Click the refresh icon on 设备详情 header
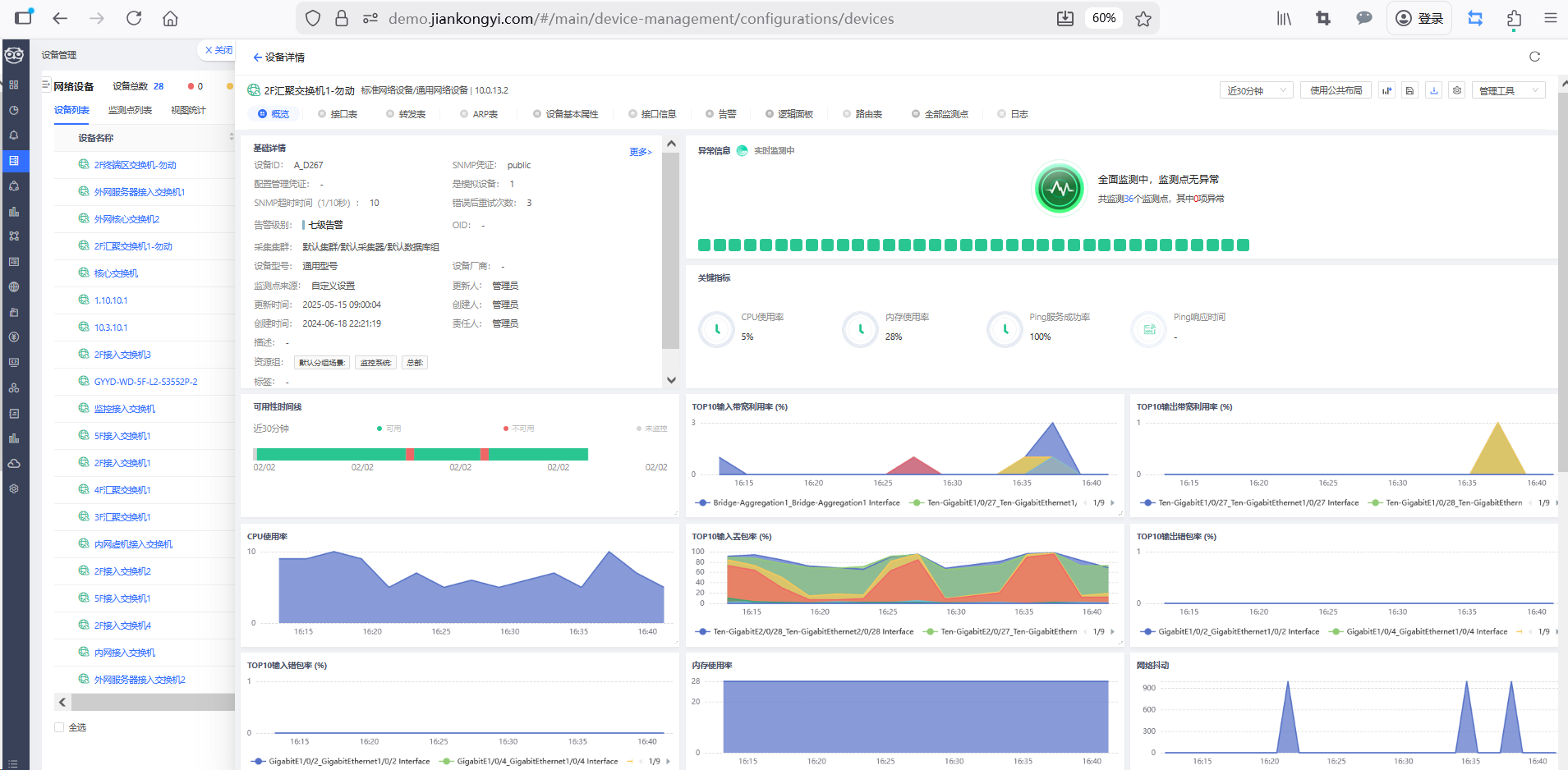This screenshot has width=1568, height=770. (1534, 57)
